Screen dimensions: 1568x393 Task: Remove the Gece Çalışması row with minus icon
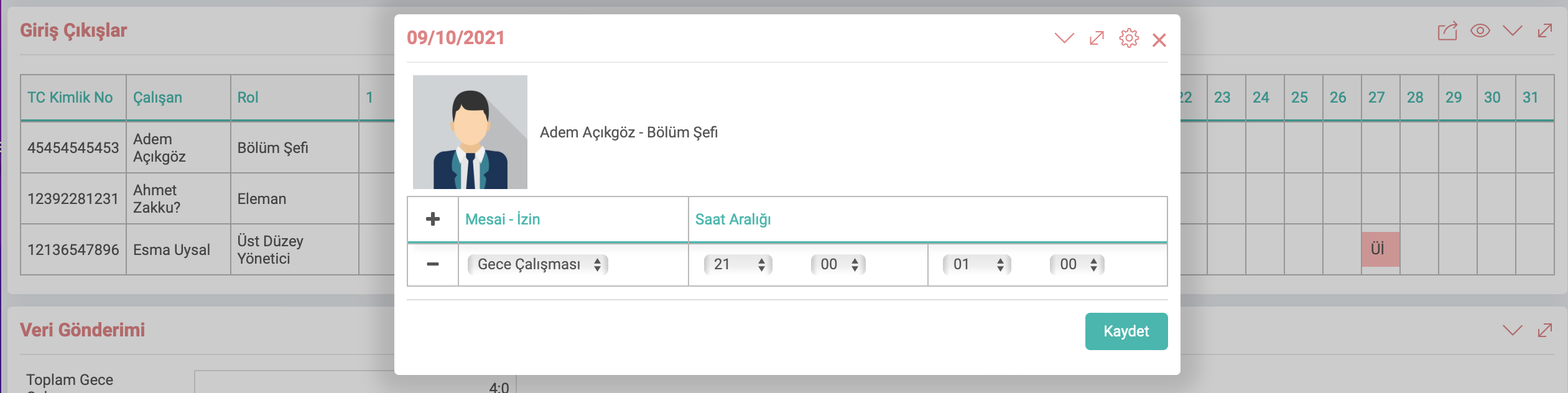(x=433, y=264)
